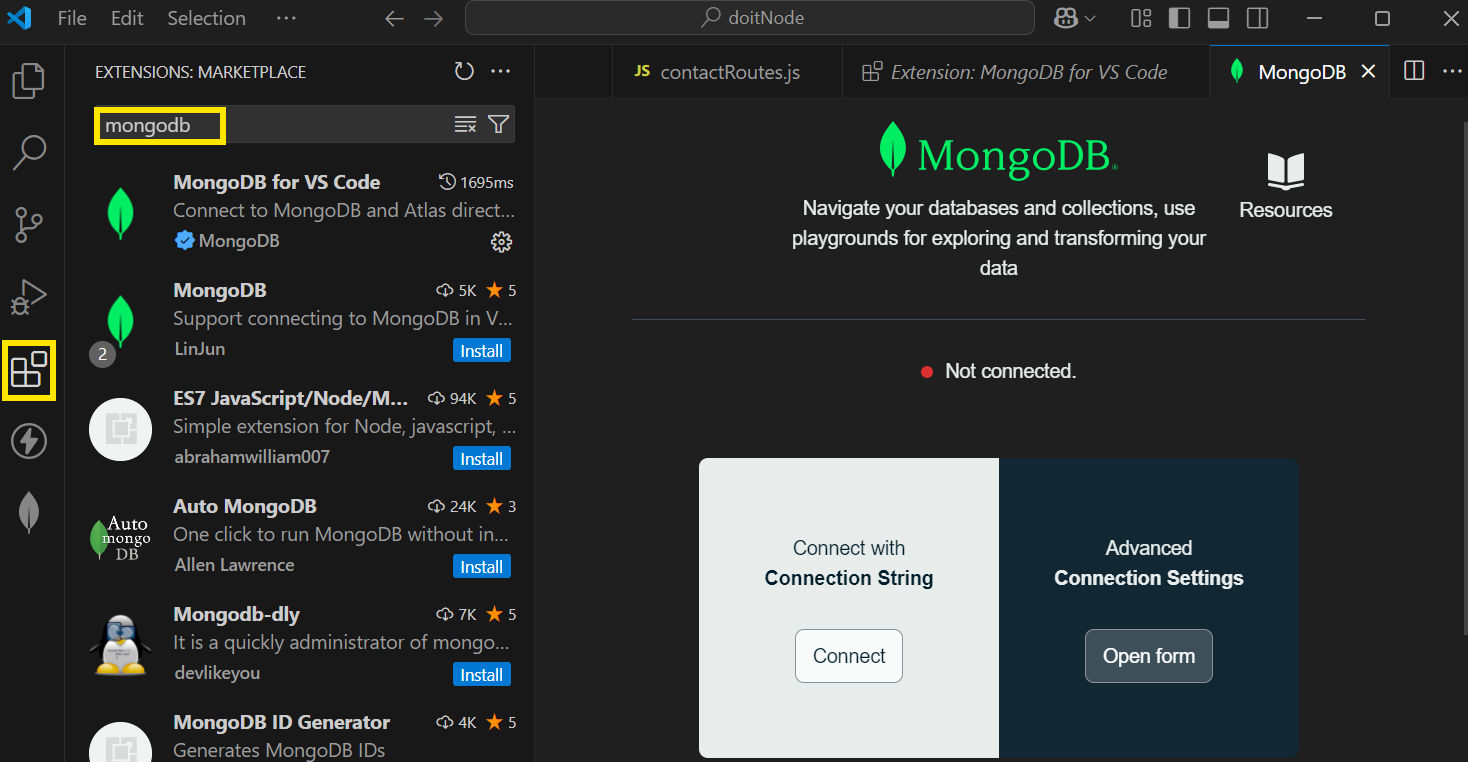The height and width of the screenshot is (762, 1468).
Task: Click the Not connected status text
Action: 1010,371
